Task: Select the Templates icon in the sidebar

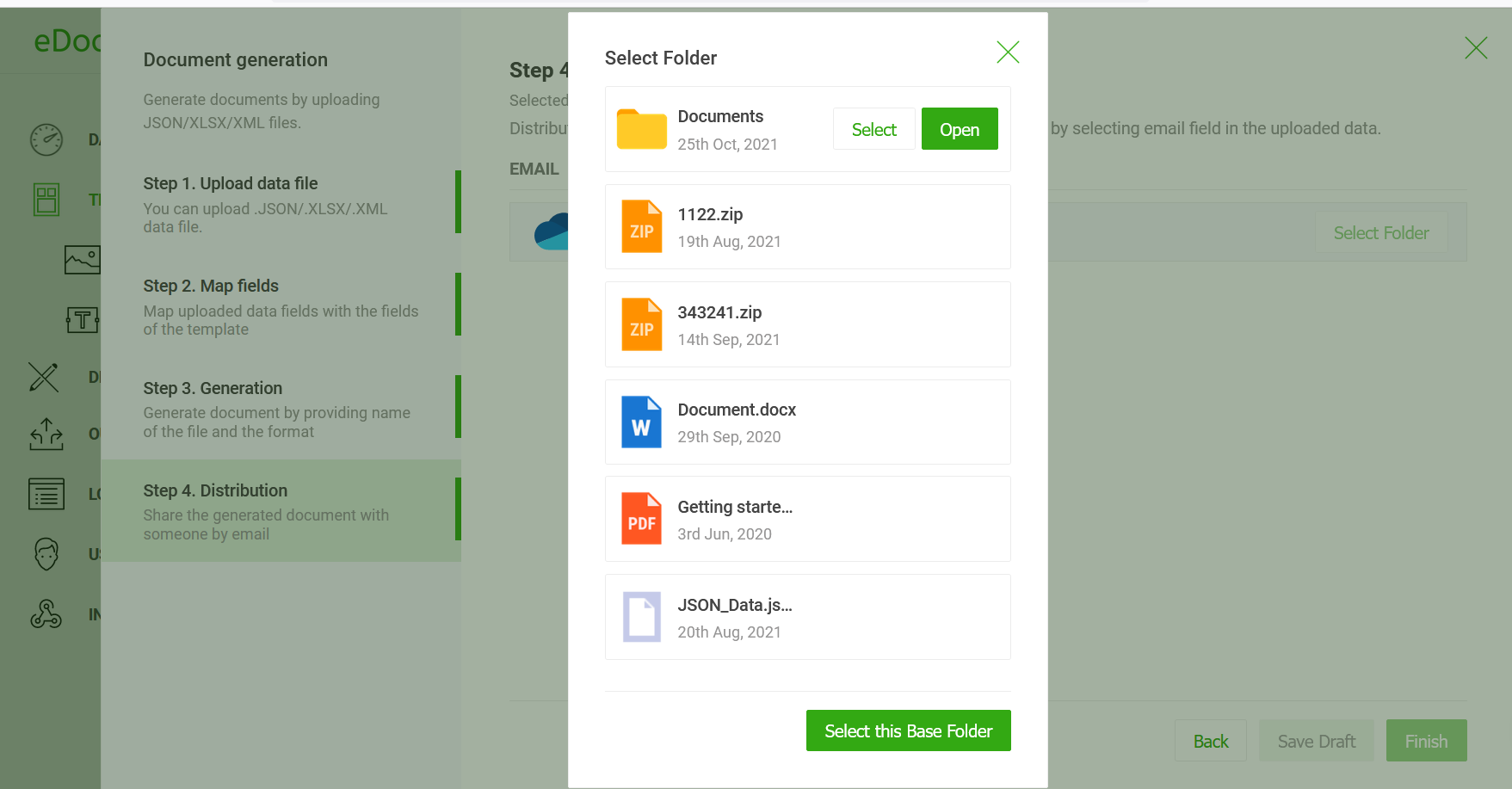Action: [46, 199]
